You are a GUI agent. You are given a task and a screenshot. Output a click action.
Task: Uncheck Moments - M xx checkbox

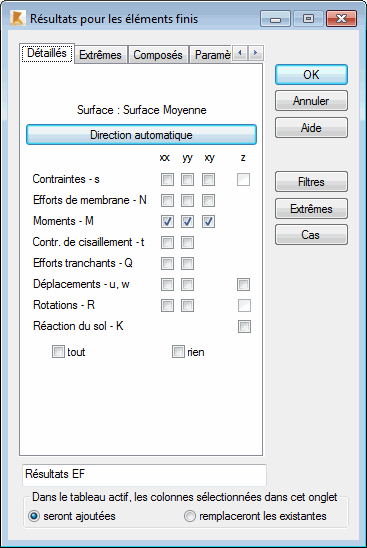pyautogui.click(x=167, y=222)
